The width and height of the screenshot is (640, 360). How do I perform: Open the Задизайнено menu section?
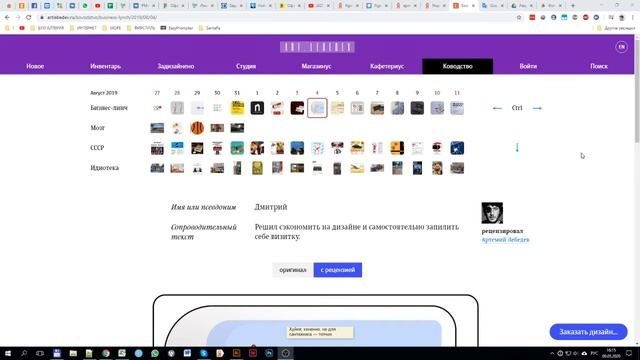point(176,66)
